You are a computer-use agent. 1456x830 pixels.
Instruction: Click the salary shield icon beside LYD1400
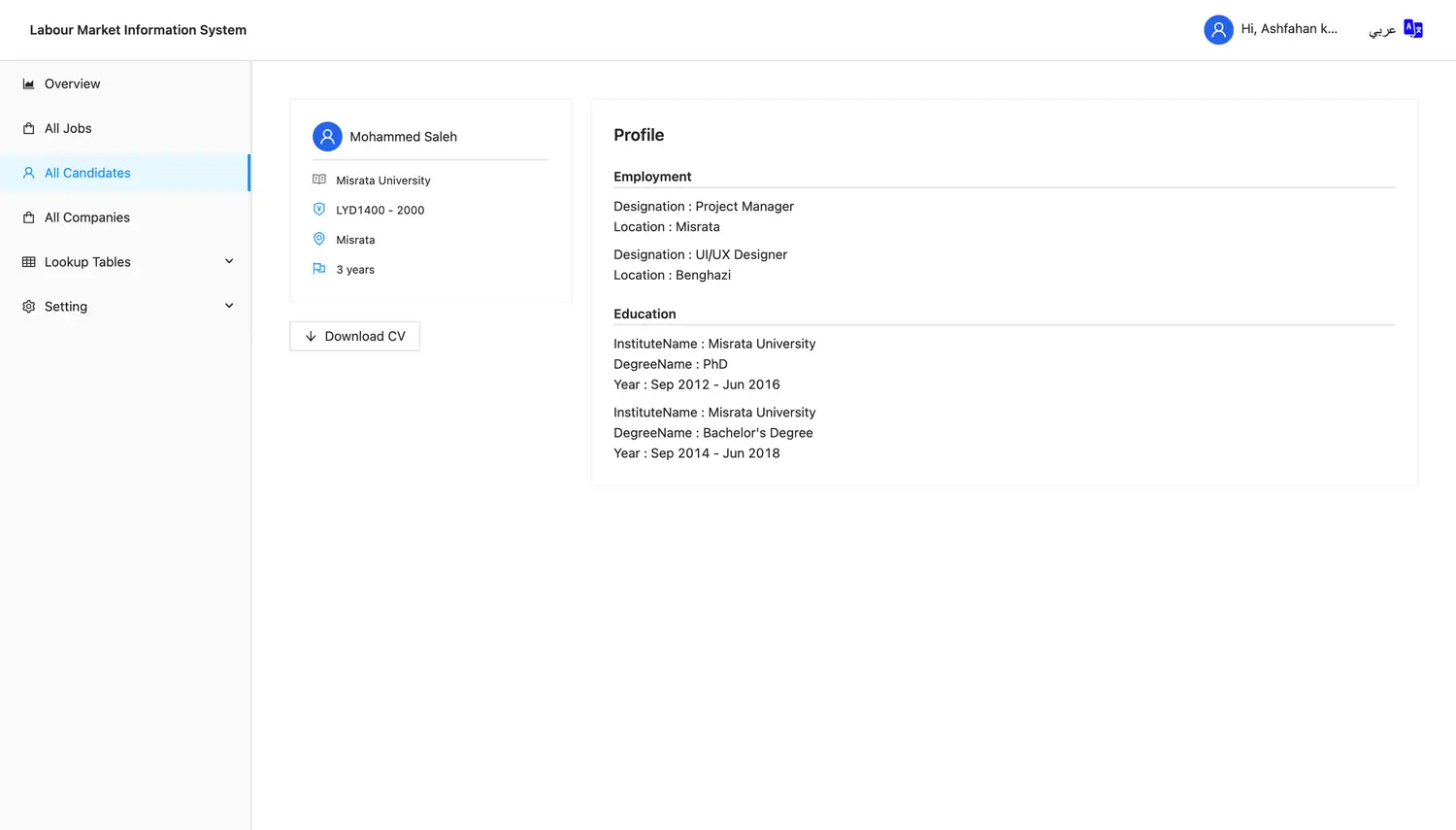coord(318,210)
